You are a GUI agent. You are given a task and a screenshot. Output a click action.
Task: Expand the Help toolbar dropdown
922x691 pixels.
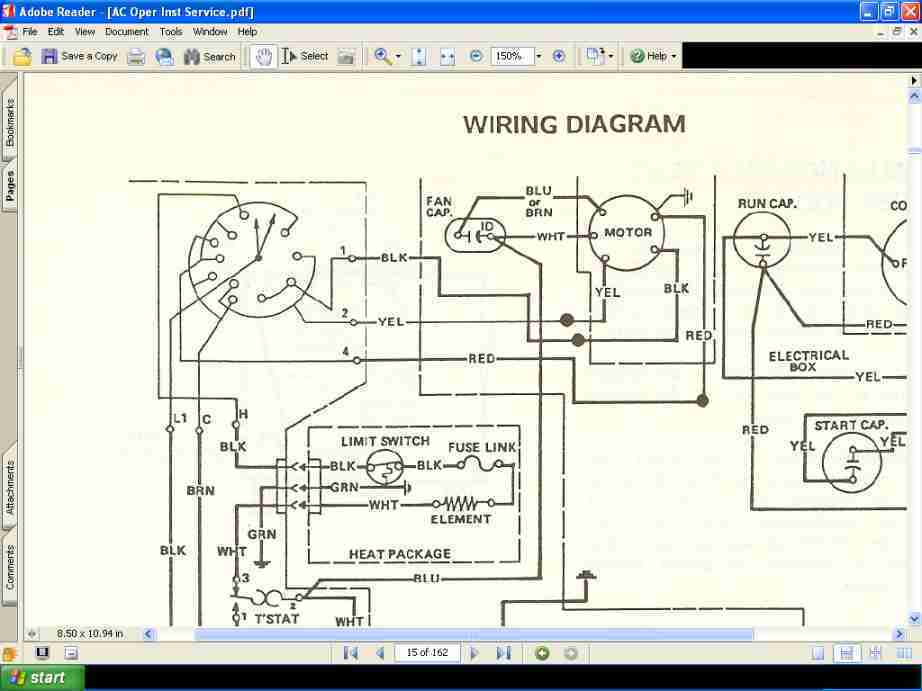click(x=674, y=57)
